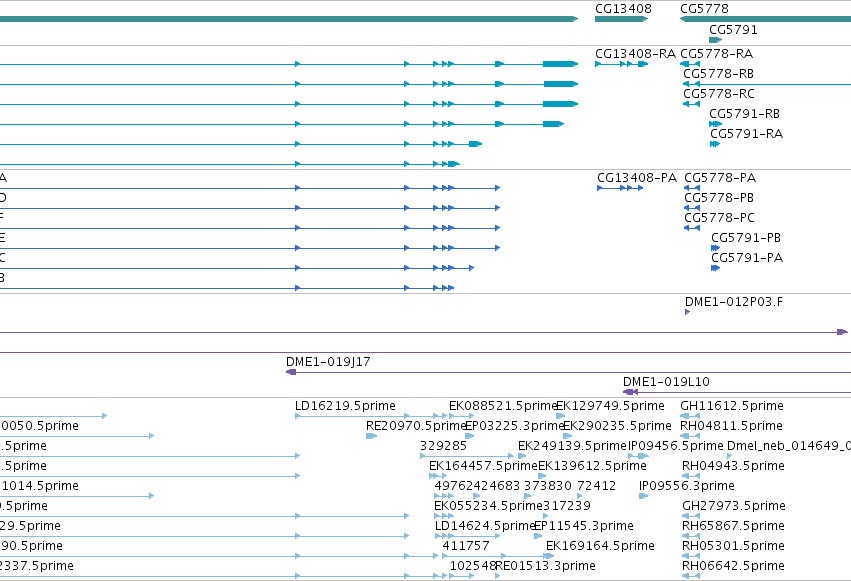Select the EK169164.5prime EST
The width and height of the screenshot is (851, 581).
point(549,557)
